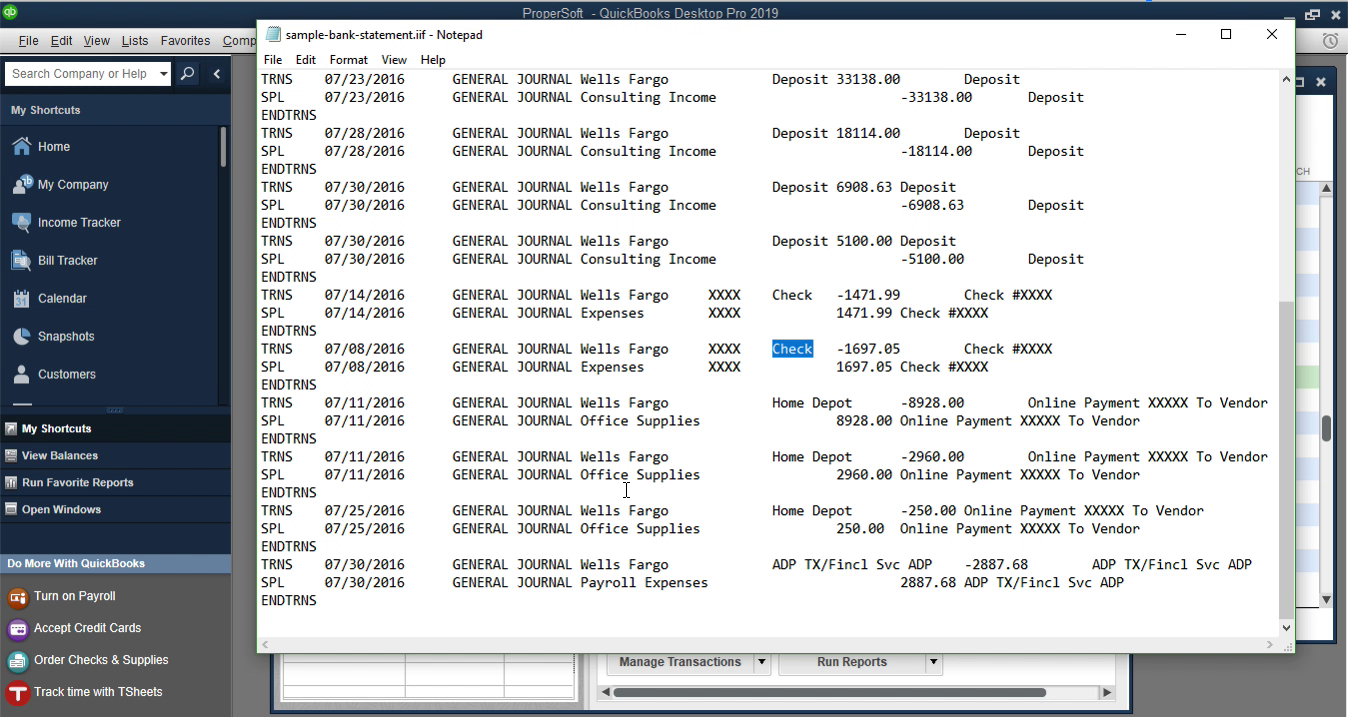Open Bill Tracker from the sidebar
Viewport: 1348px width, 717px height.
pos(21,260)
